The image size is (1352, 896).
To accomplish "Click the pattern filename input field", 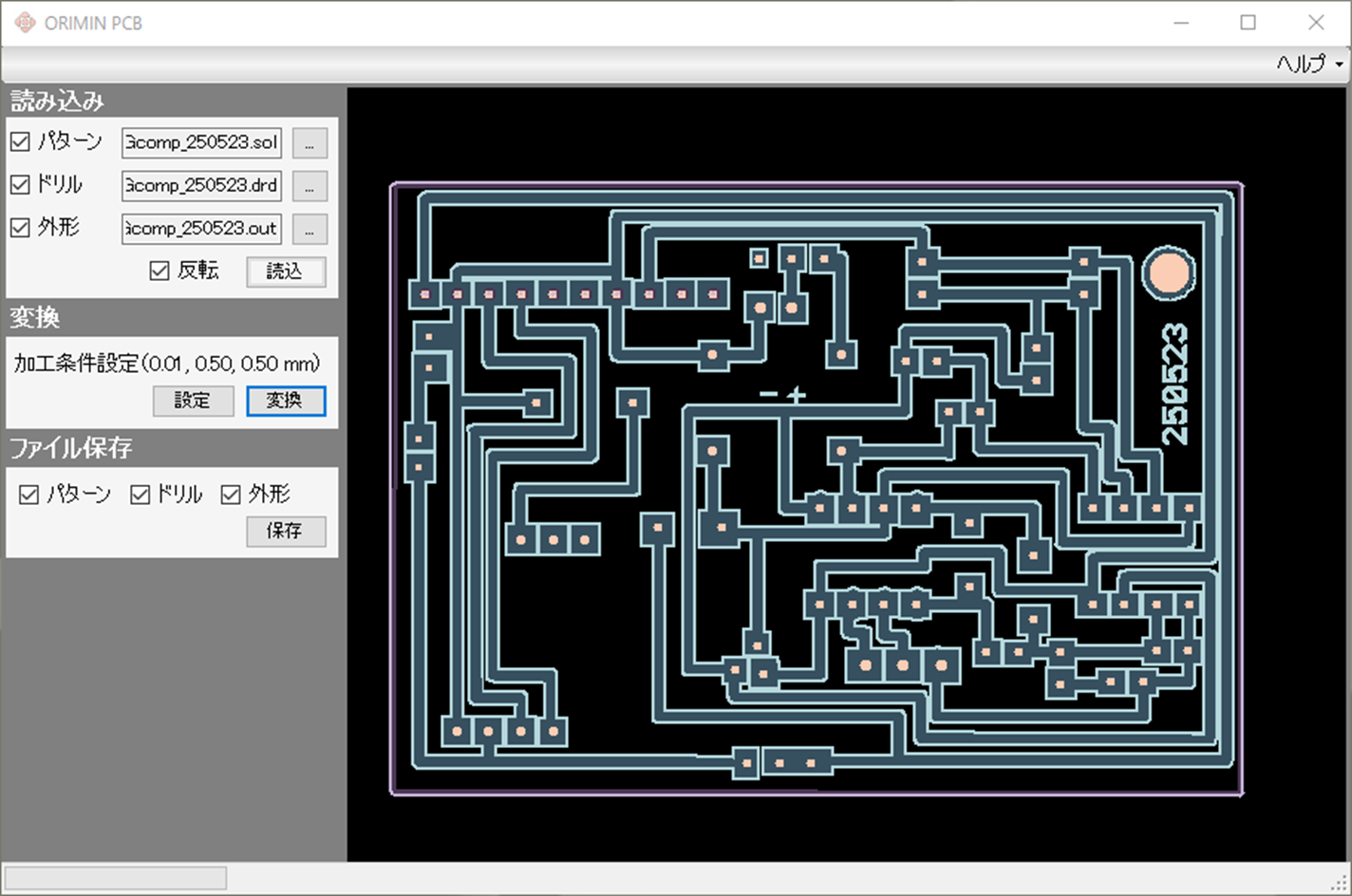I will click(x=201, y=143).
